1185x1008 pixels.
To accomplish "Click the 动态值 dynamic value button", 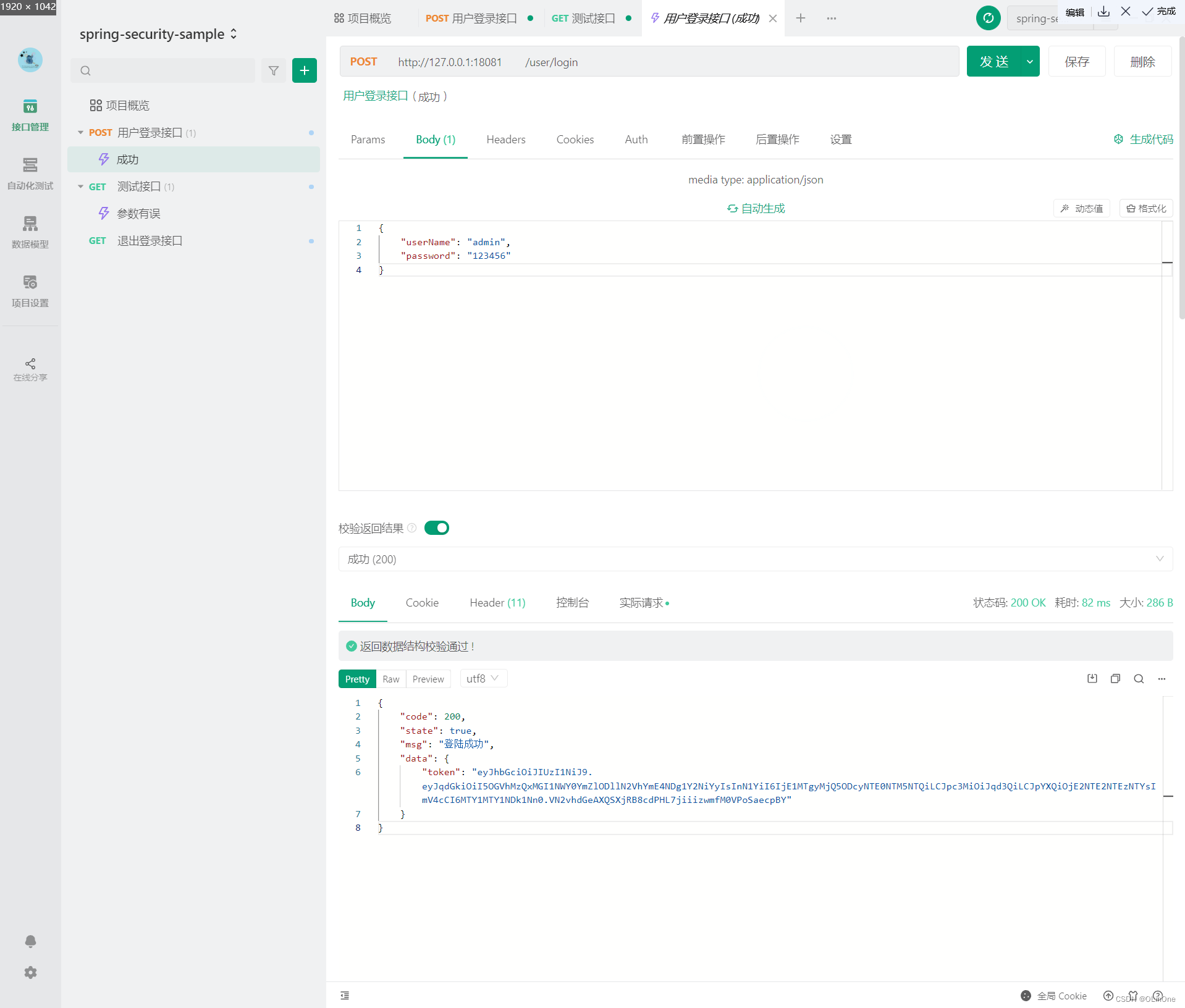I will (x=1082, y=209).
